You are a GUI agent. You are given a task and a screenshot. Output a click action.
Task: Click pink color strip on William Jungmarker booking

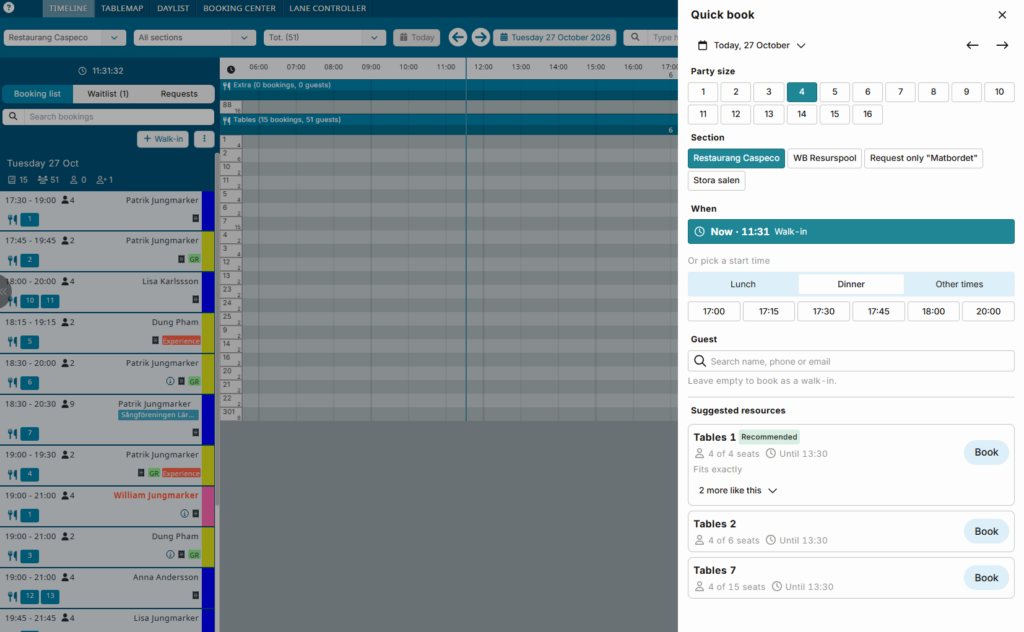coord(208,507)
